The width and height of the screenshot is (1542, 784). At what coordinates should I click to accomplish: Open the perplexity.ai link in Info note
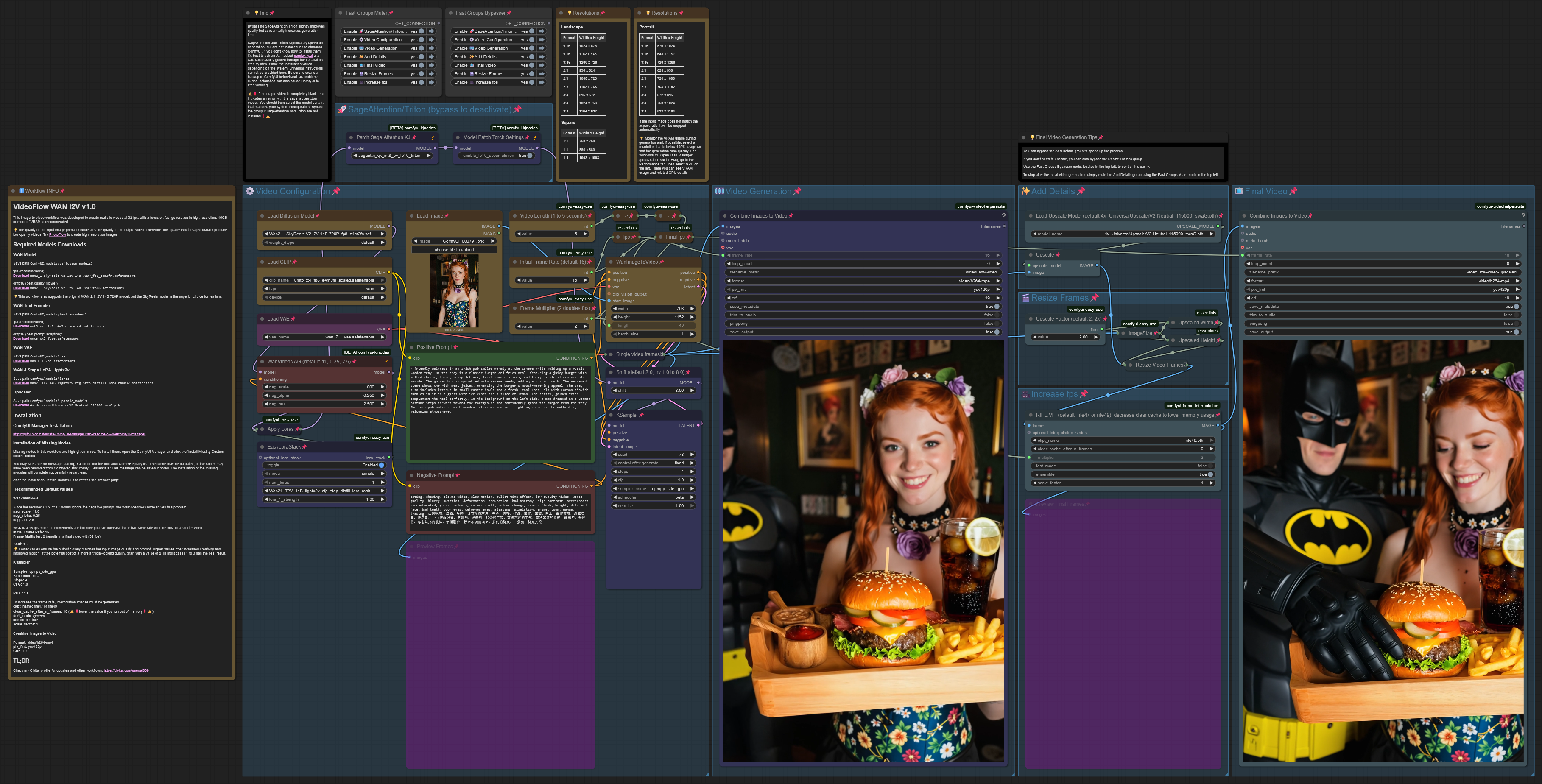(303, 56)
